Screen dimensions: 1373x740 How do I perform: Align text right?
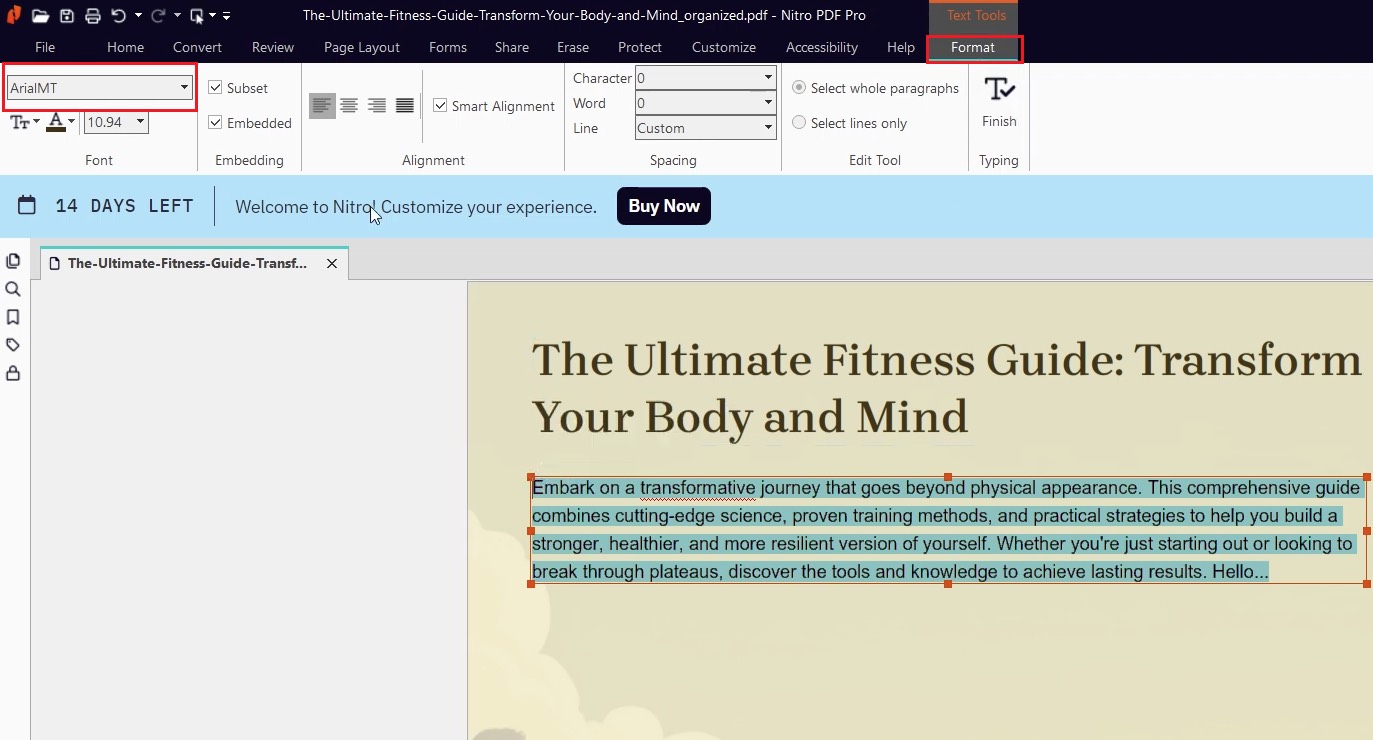pyautogui.click(x=377, y=105)
